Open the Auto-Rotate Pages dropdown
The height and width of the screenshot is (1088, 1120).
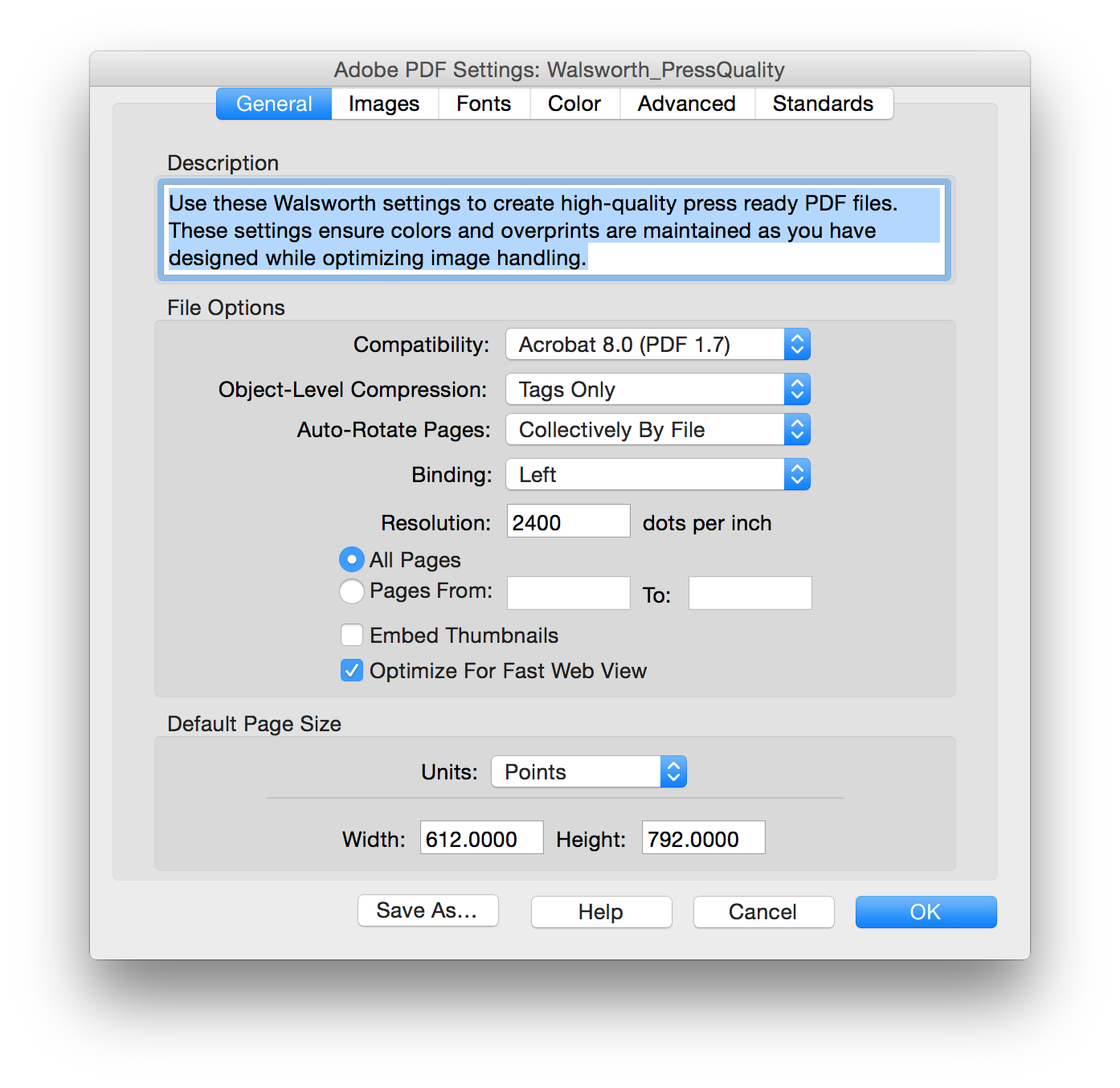pos(657,430)
